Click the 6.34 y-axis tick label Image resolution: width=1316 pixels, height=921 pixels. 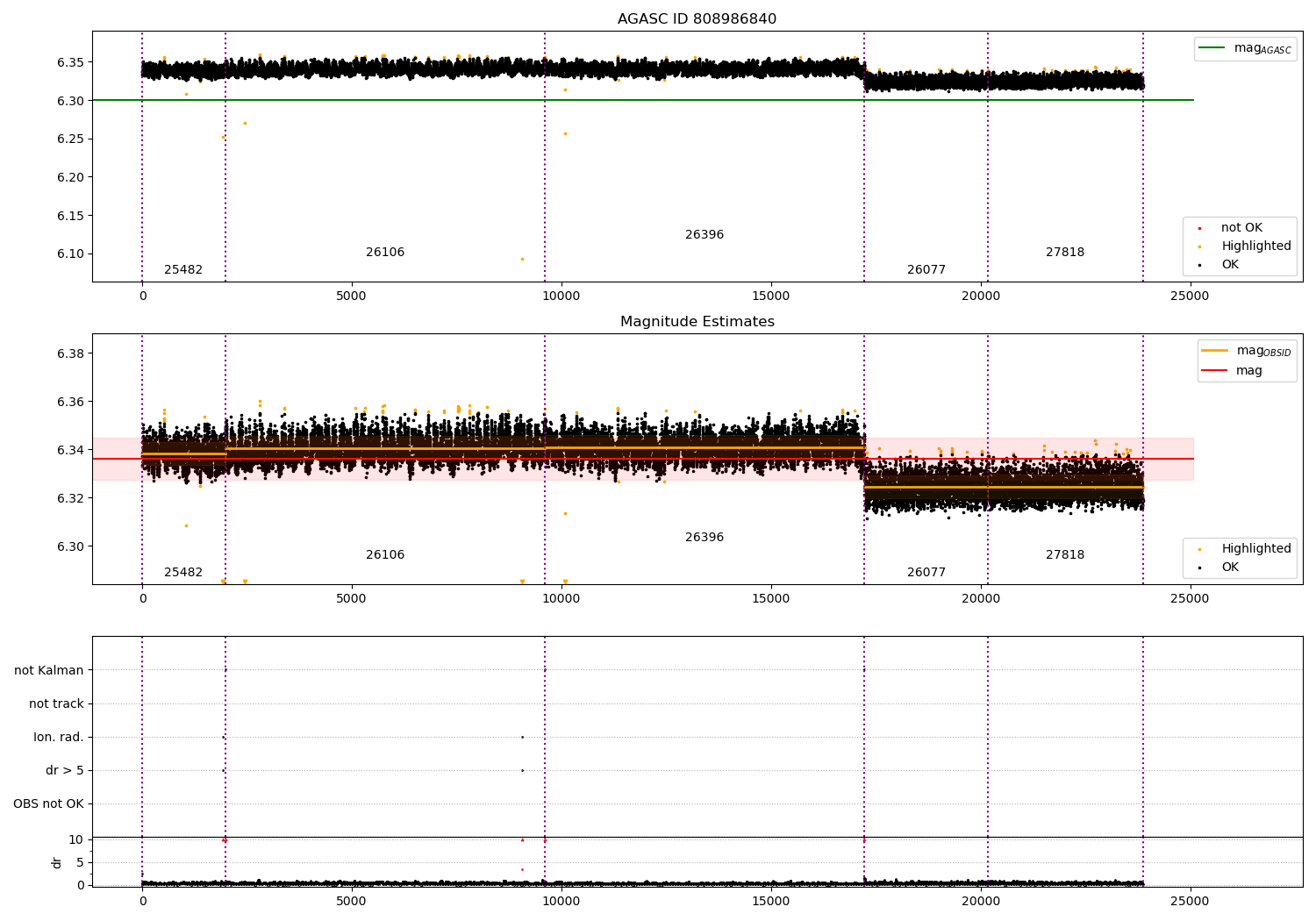(x=71, y=450)
